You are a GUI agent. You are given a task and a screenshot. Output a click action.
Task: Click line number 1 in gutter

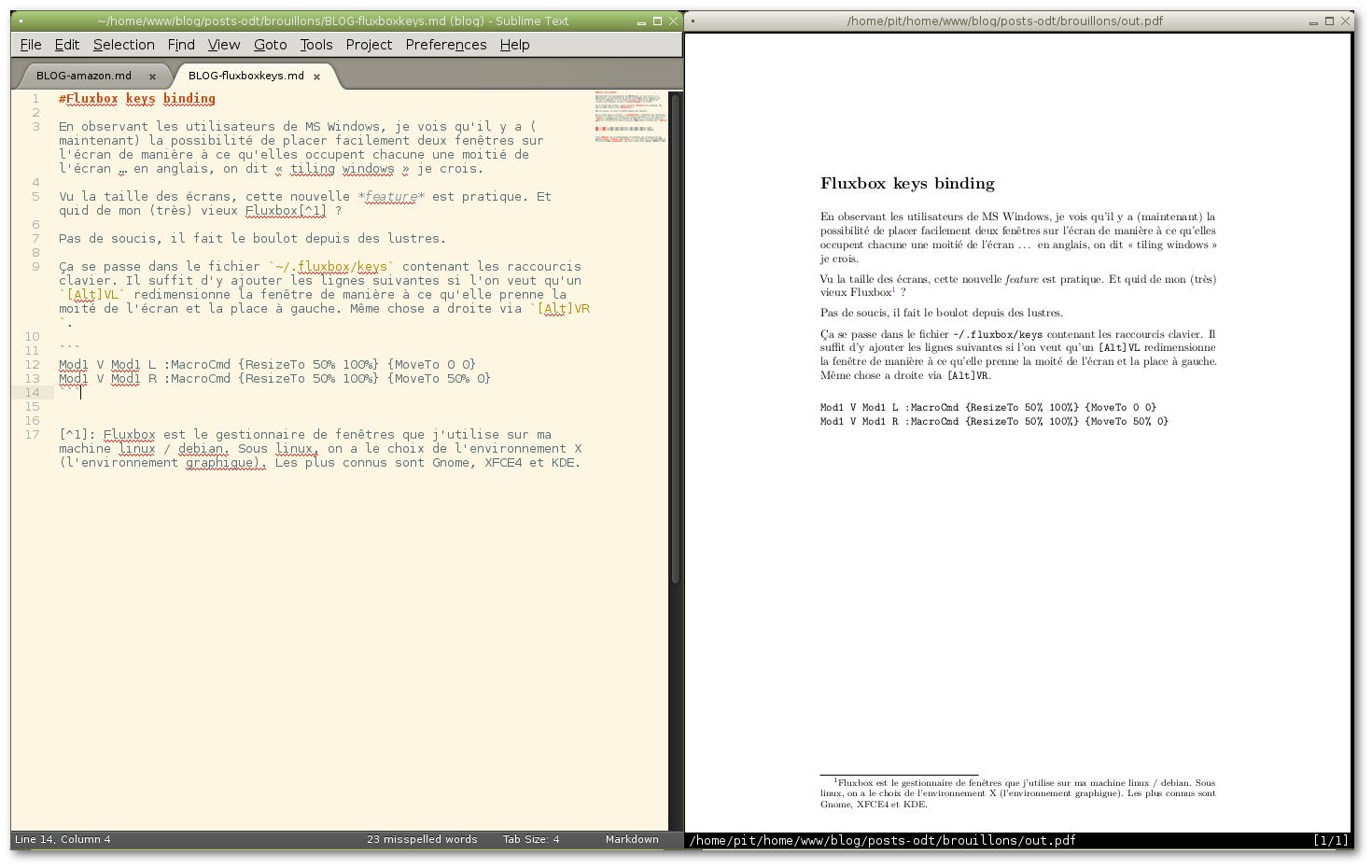[35, 98]
